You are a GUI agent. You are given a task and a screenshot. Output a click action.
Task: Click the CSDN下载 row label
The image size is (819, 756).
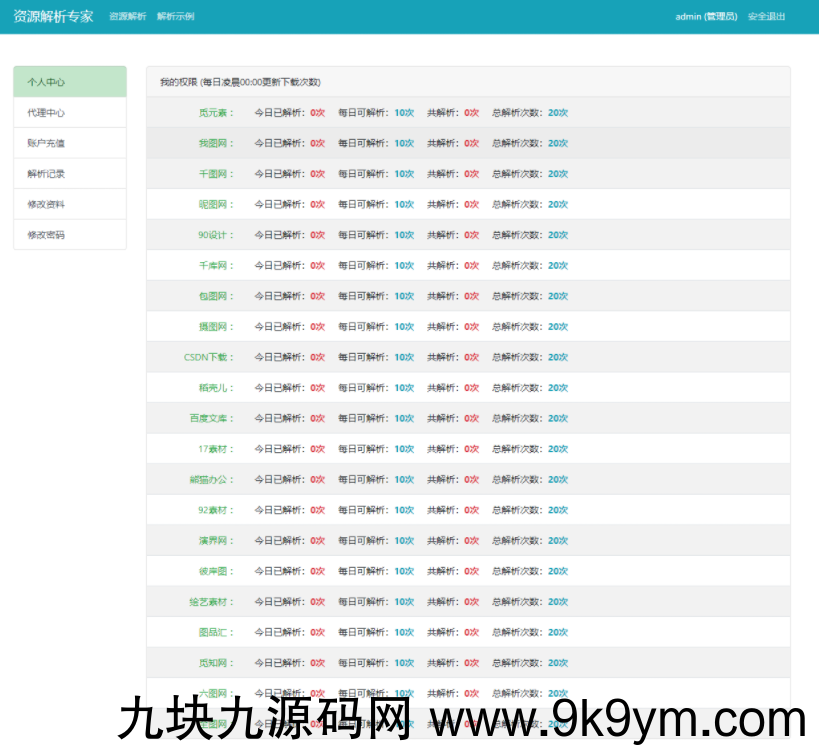[208, 357]
